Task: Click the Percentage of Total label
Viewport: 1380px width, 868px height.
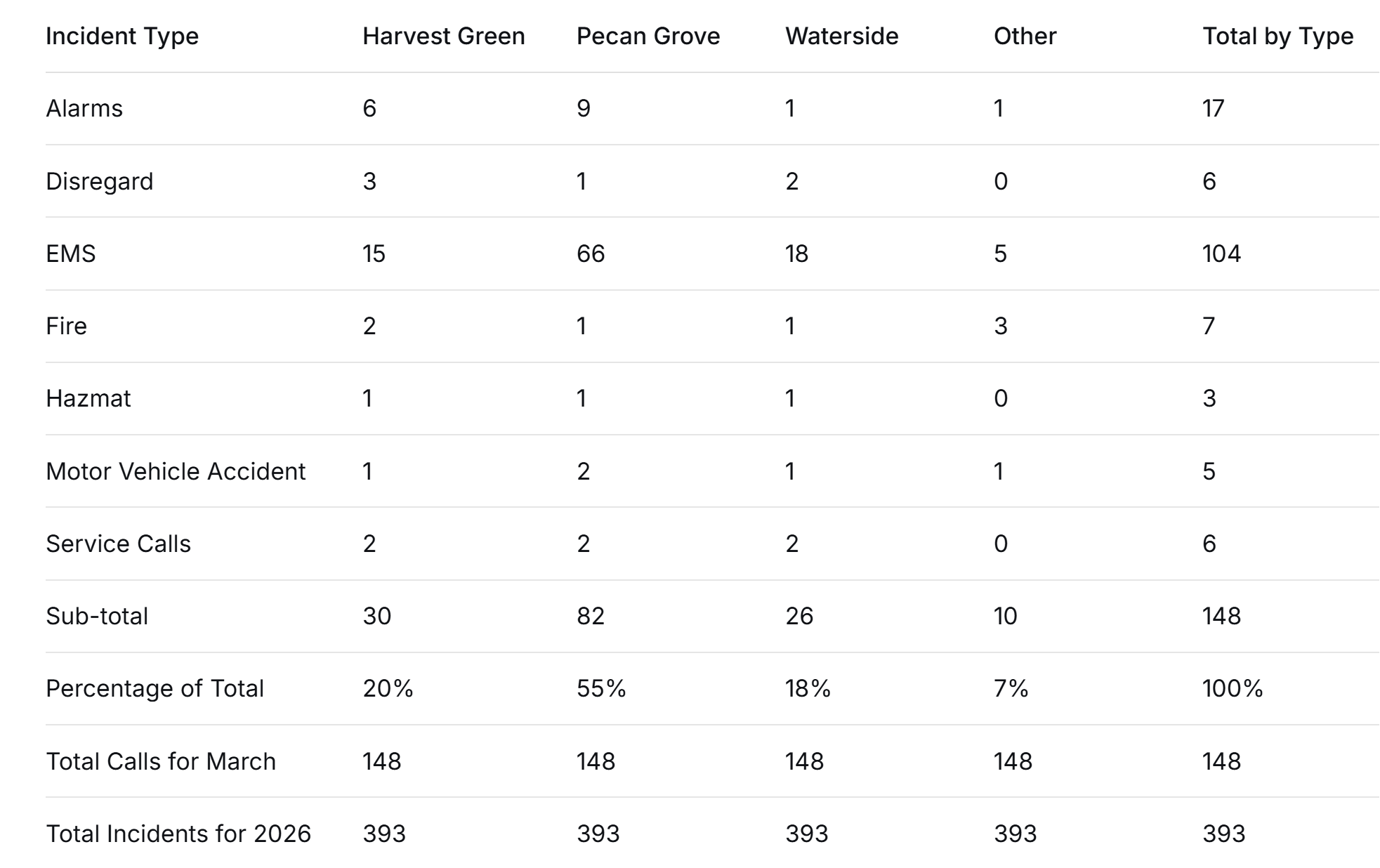Action: click(155, 688)
